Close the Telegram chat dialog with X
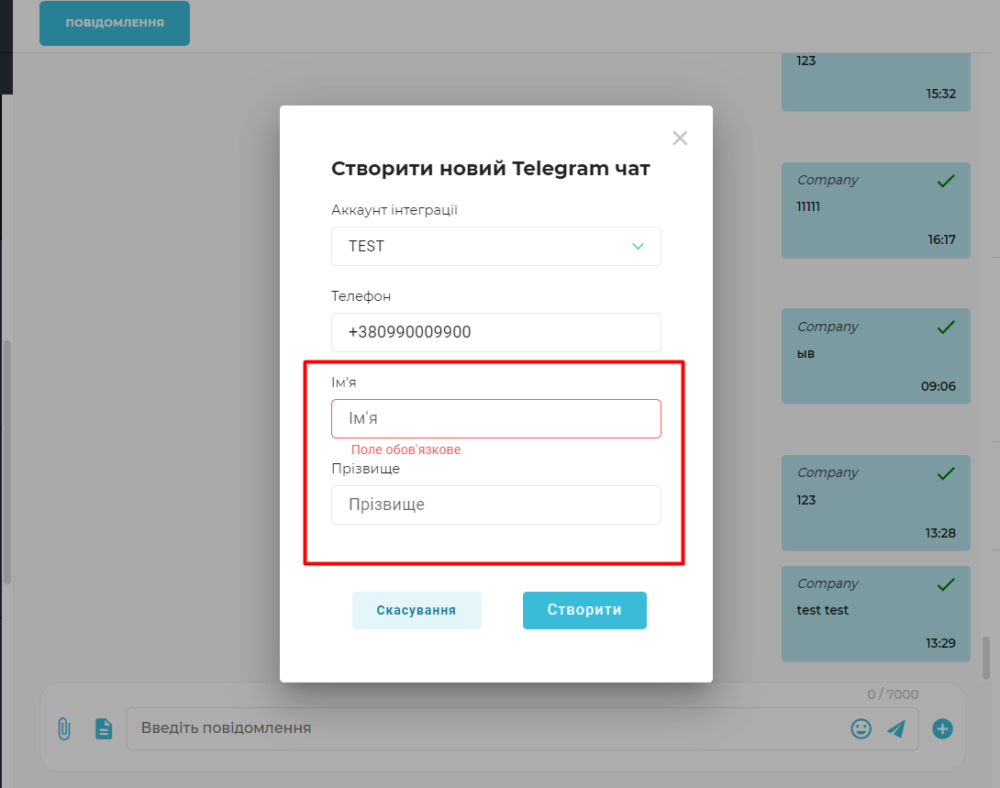The height and width of the screenshot is (788, 1000). (x=680, y=138)
